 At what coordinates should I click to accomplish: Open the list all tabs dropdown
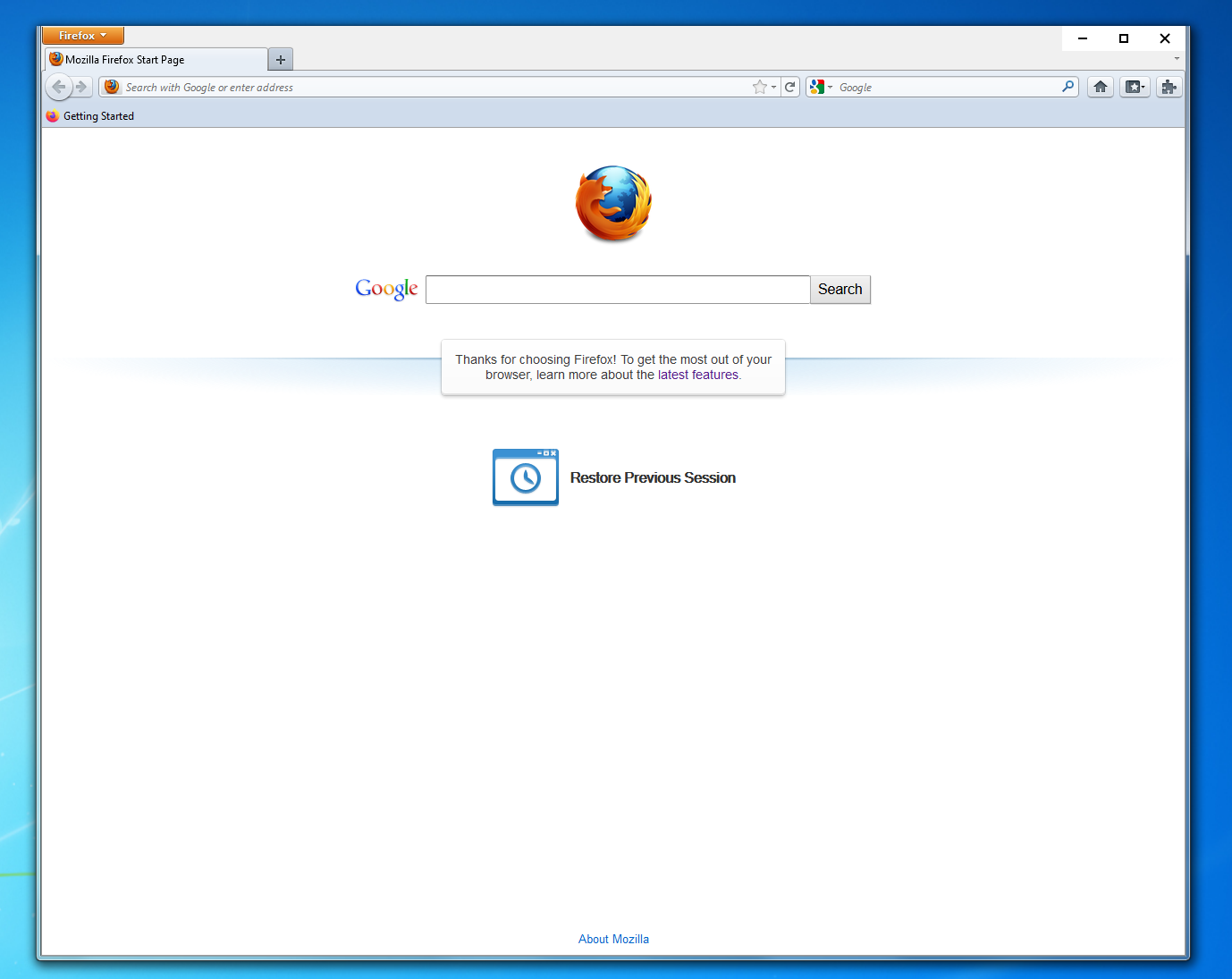click(1177, 59)
